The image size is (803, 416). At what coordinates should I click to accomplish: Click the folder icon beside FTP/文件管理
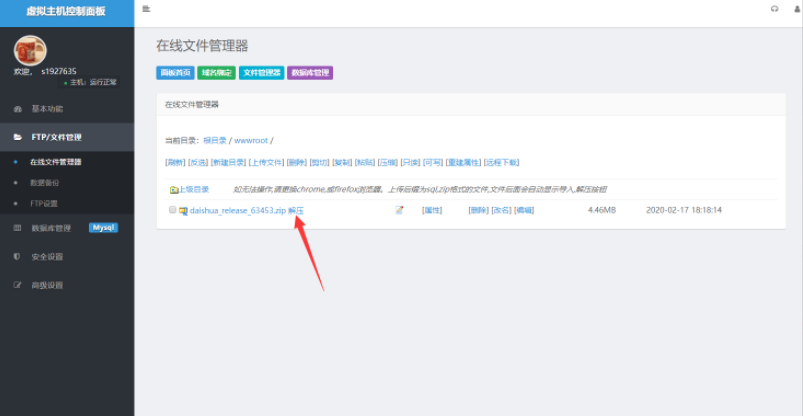click(x=17, y=137)
